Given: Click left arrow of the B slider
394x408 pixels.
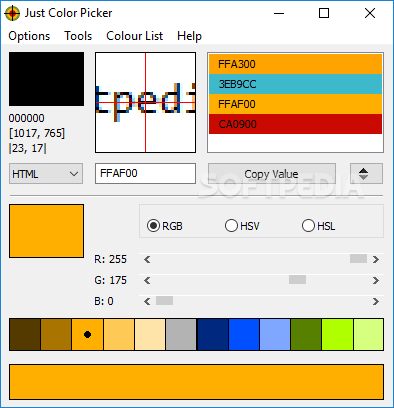Looking at the screenshot, I should [x=147, y=301].
